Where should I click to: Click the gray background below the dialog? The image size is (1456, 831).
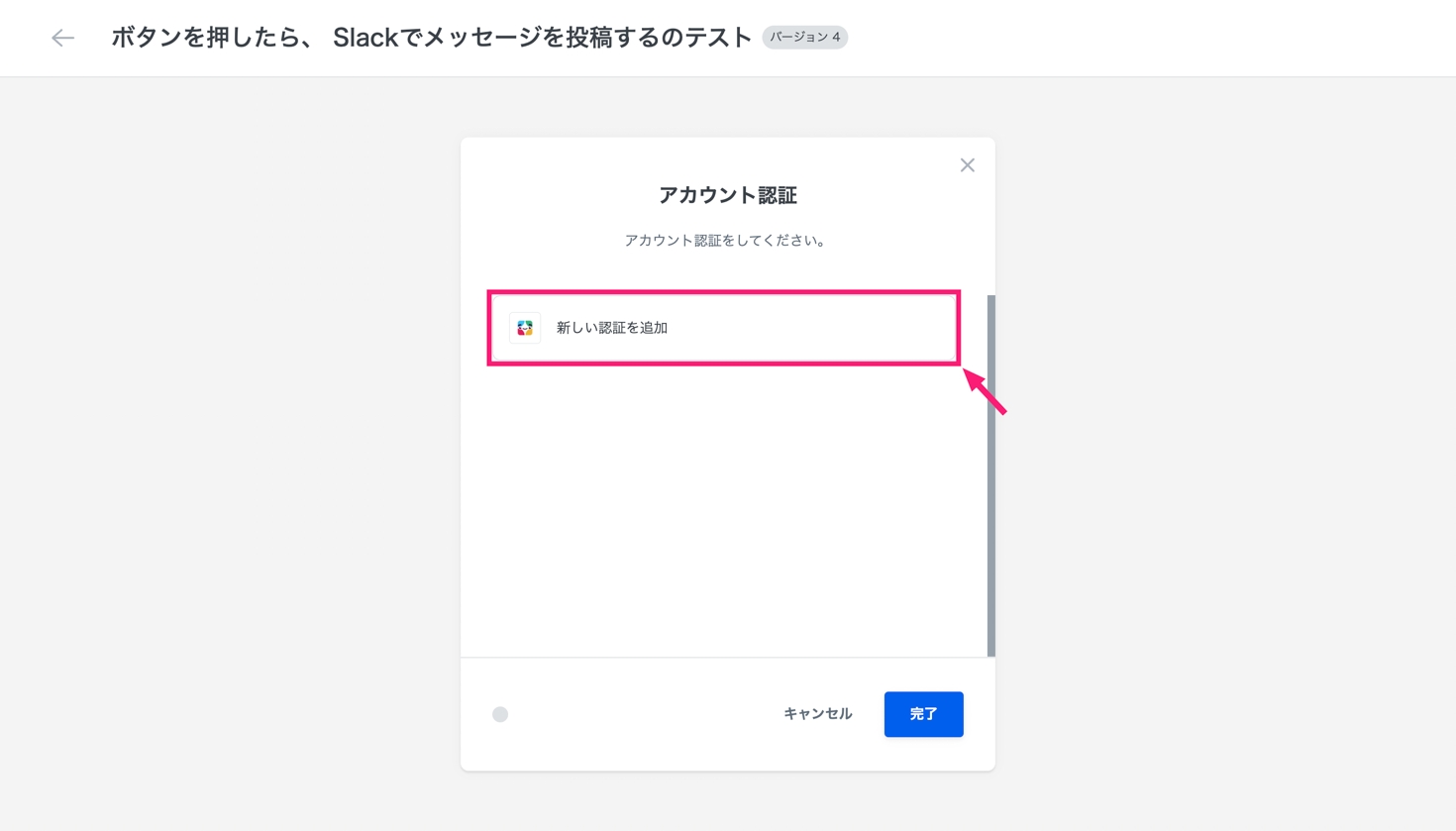pos(728,802)
